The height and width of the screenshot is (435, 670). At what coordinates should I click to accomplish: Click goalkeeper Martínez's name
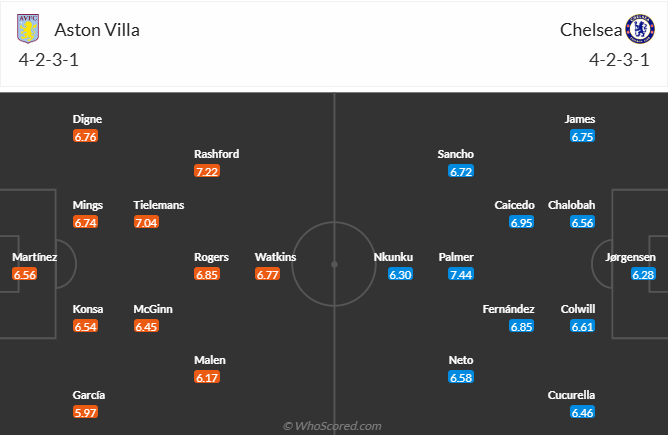tap(34, 257)
